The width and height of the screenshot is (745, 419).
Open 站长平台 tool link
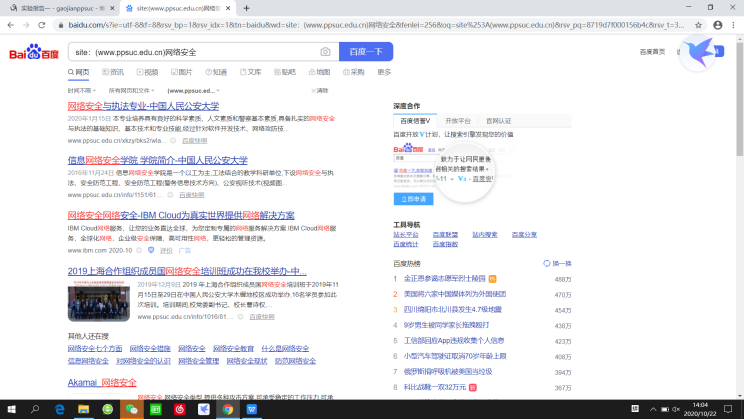(406, 235)
